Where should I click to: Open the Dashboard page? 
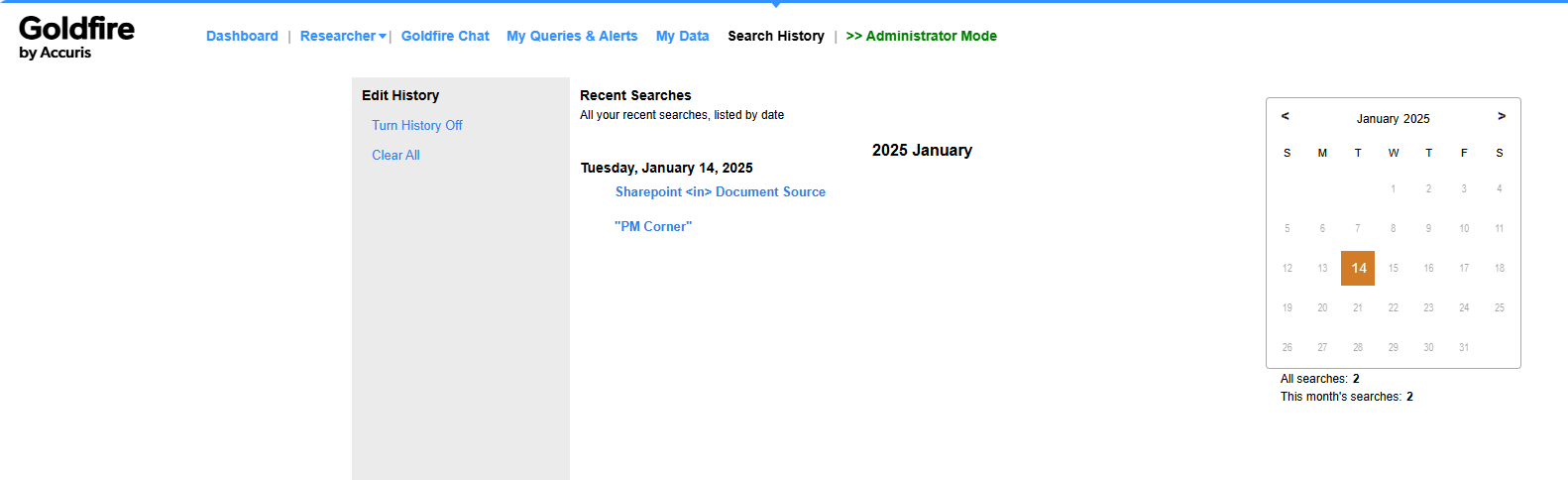(242, 36)
